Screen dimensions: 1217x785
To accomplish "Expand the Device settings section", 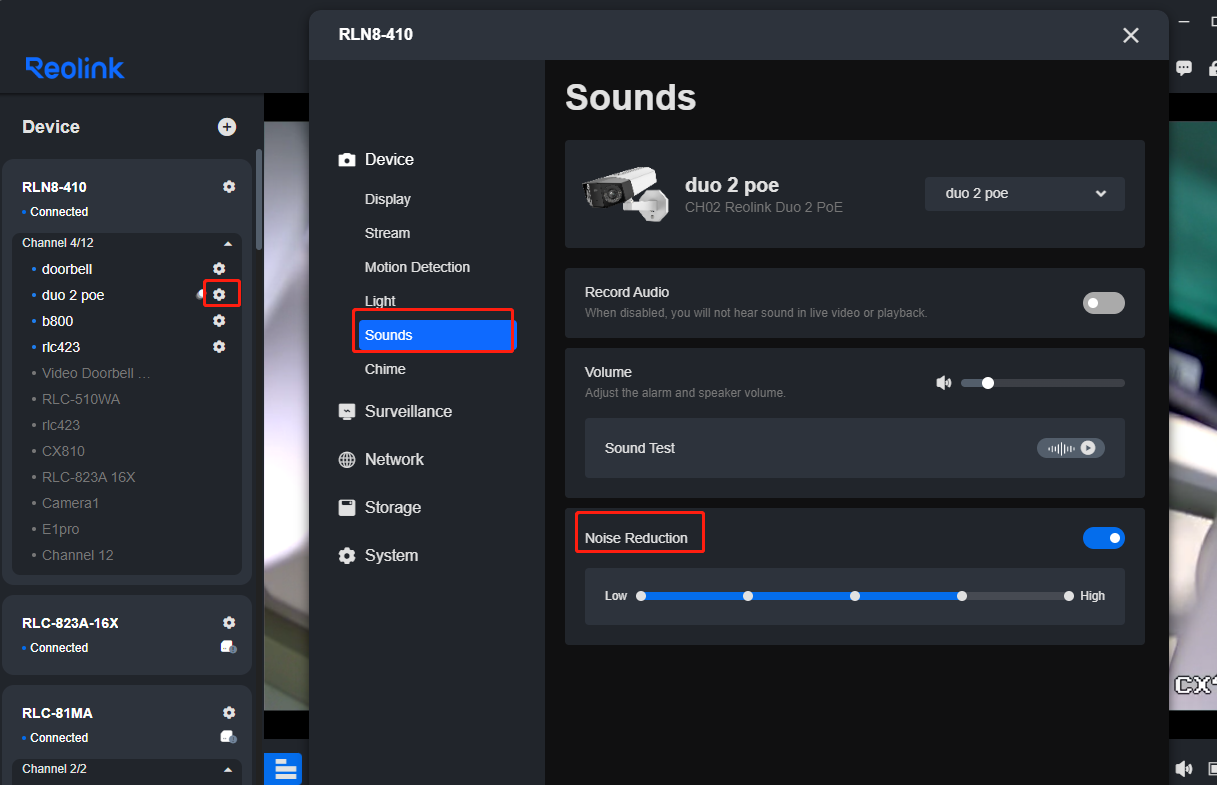I will (376, 159).
